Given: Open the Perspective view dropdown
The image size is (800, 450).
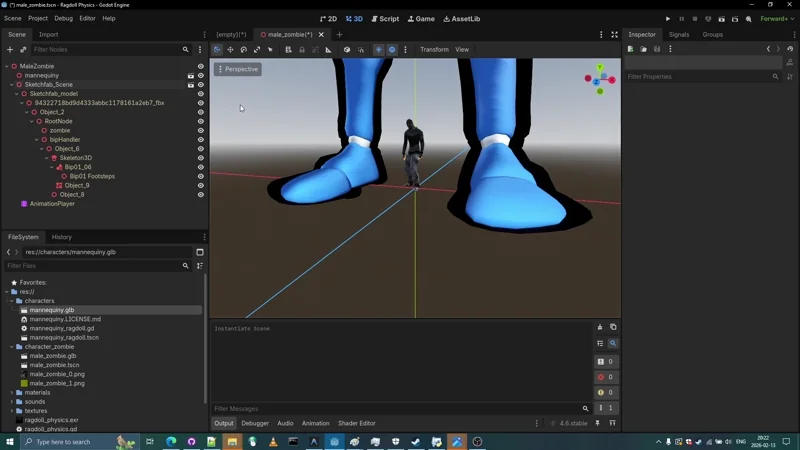Looking at the screenshot, I should 237,69.
